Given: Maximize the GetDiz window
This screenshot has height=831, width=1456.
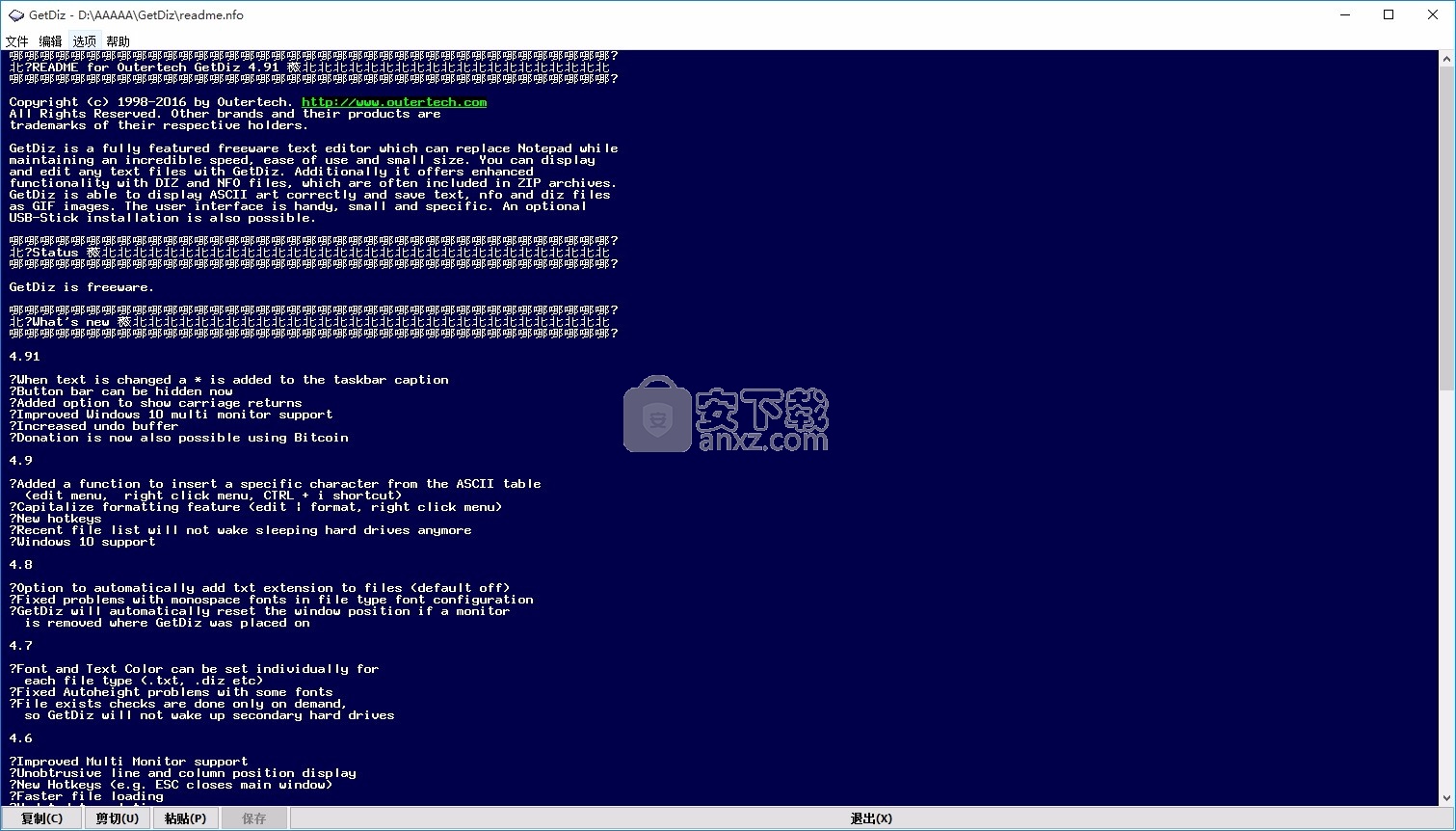Looking at the screenshot, I should pos(1389,14).
